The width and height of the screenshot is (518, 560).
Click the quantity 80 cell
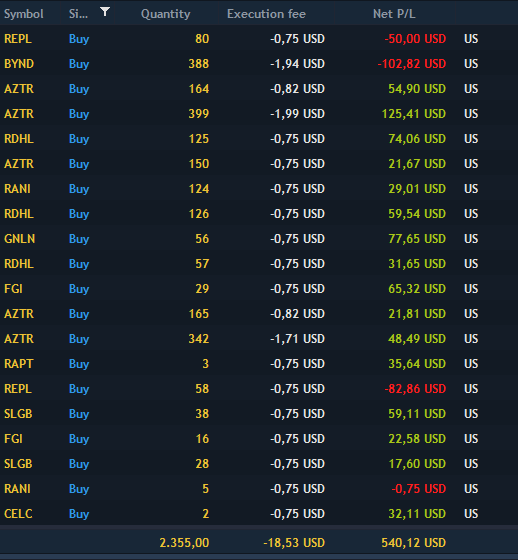click(x=202, y=39)
